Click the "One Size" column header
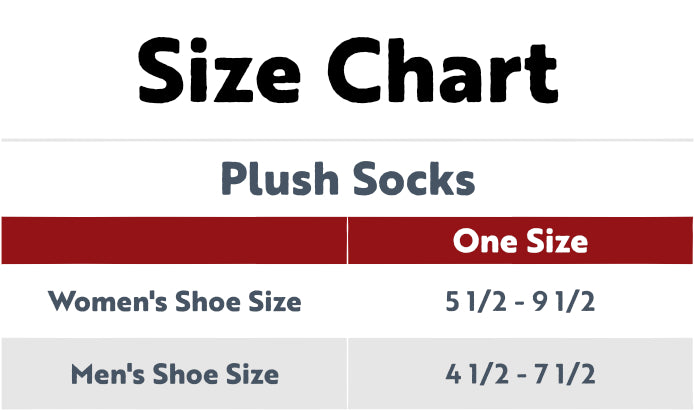695x412 pixels. click(x=520, y=241)
